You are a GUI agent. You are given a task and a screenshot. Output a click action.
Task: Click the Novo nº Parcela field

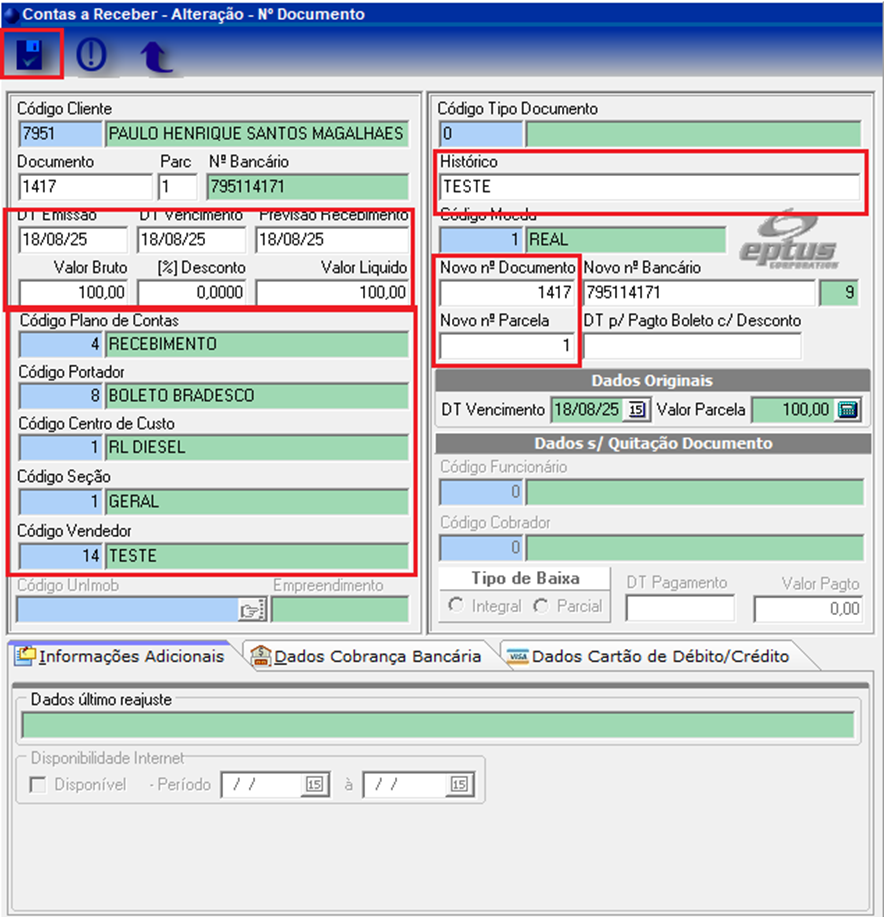(507, 346)
